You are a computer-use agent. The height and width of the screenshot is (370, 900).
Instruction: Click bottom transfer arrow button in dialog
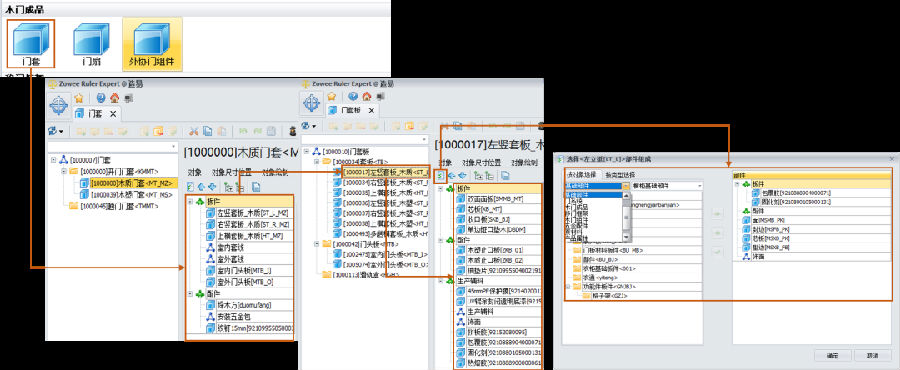(717, 251)
